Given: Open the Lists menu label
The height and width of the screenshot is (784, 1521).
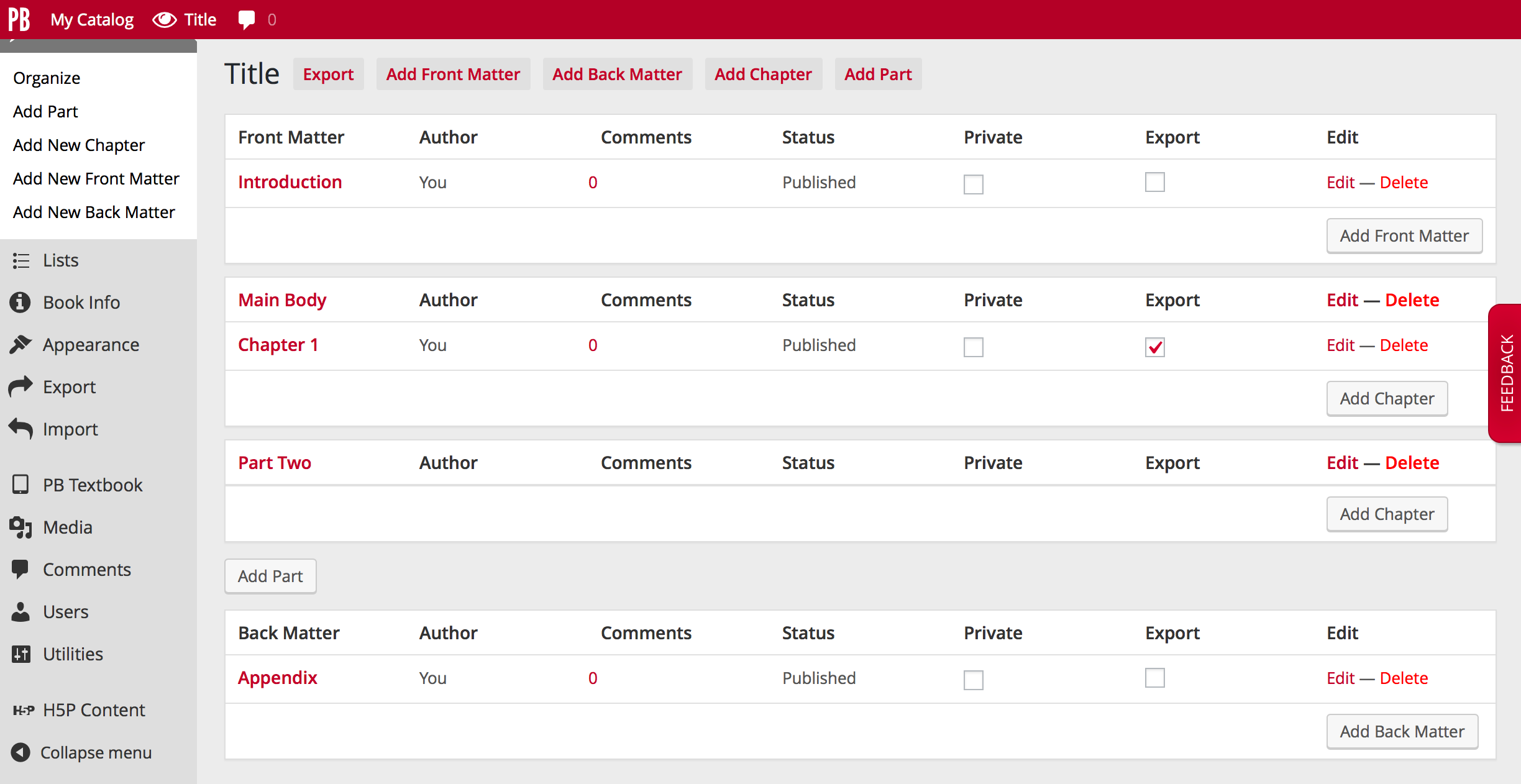Looking at the screenshot, I should (x=61, y=260).
